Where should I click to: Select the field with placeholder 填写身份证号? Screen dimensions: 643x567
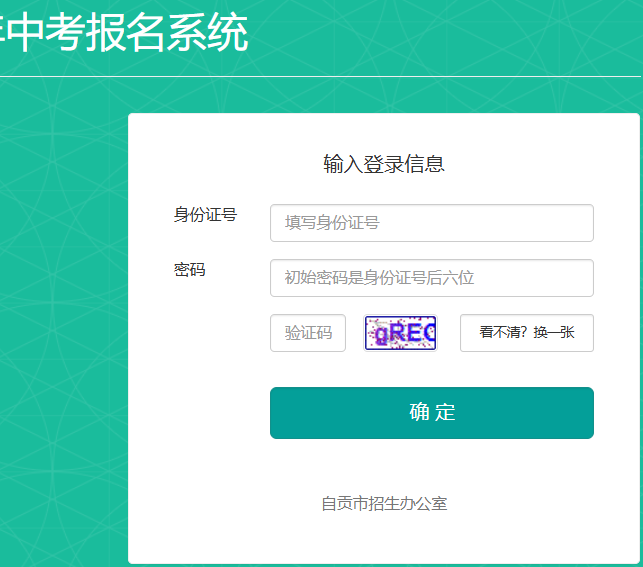click(431, 223)
